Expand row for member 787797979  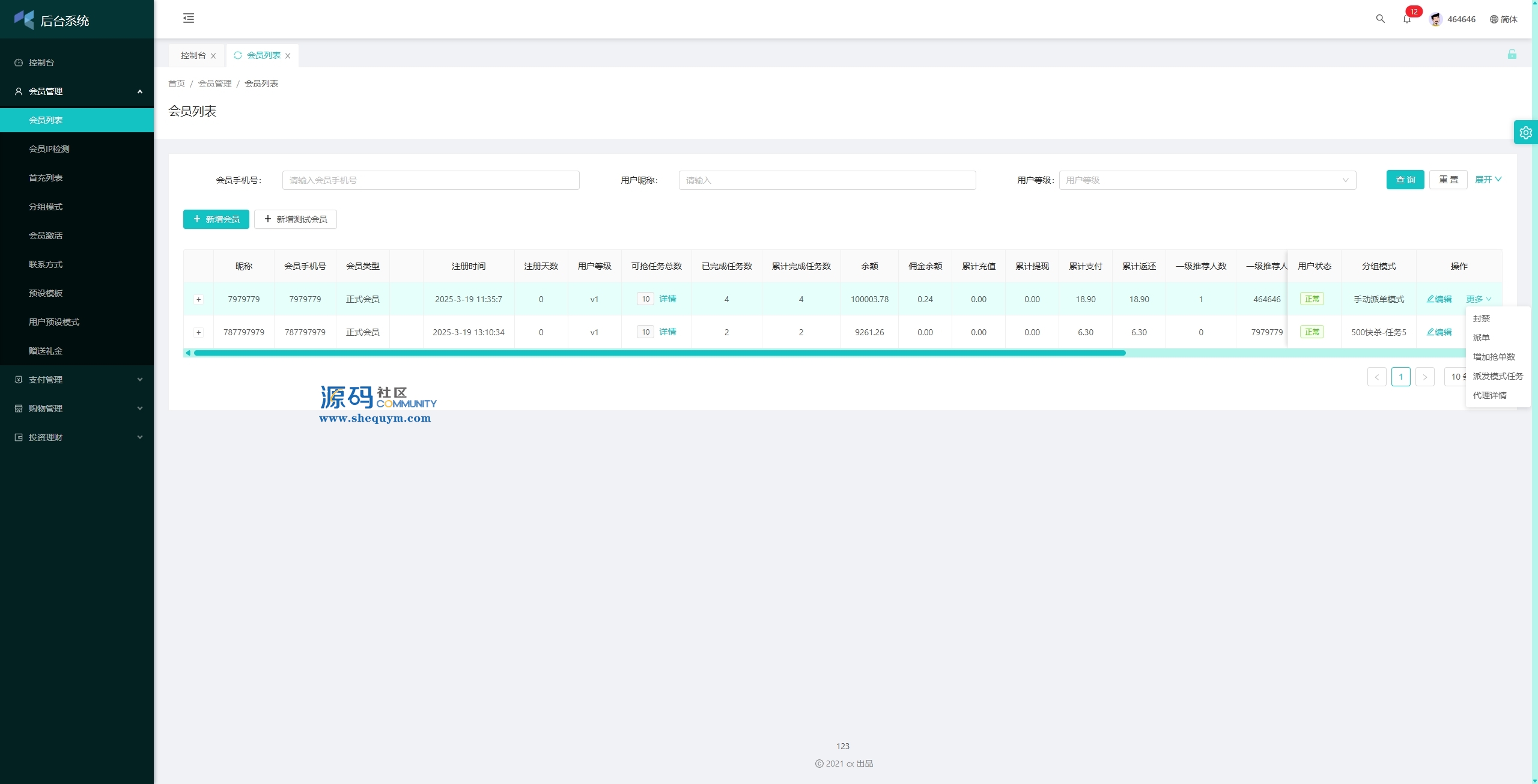pos(199,332)
